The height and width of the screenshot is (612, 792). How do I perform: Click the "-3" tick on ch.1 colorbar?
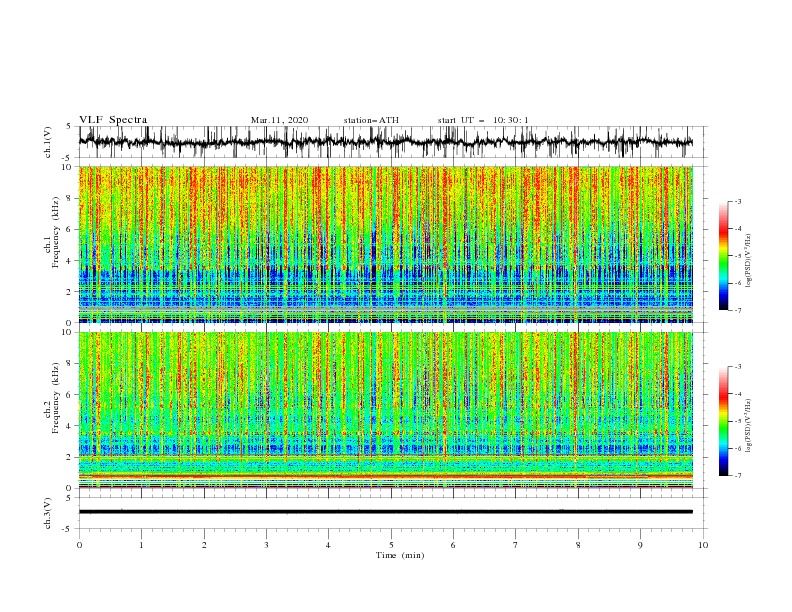point(738,201)
